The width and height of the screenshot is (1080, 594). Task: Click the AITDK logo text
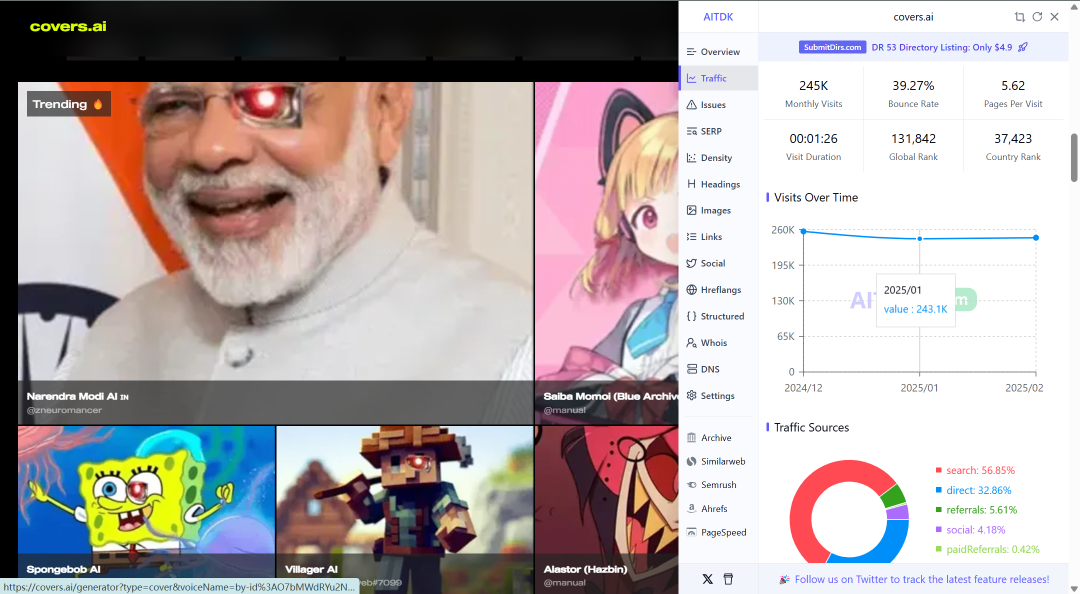coord(718,17)
